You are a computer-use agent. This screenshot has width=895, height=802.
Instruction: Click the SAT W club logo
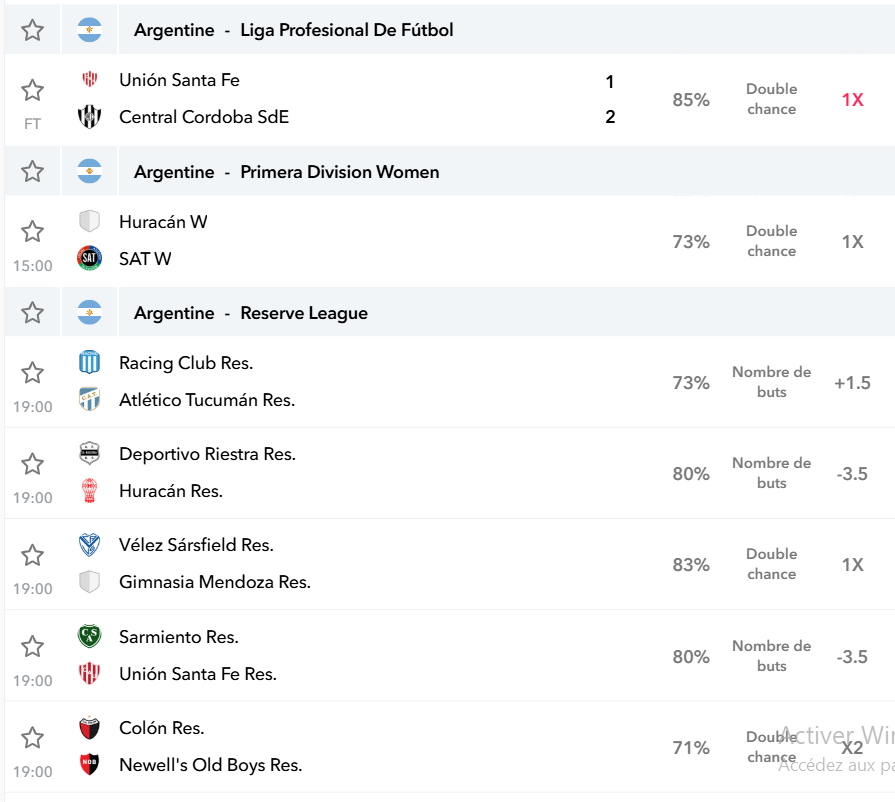tap(90, 258)
